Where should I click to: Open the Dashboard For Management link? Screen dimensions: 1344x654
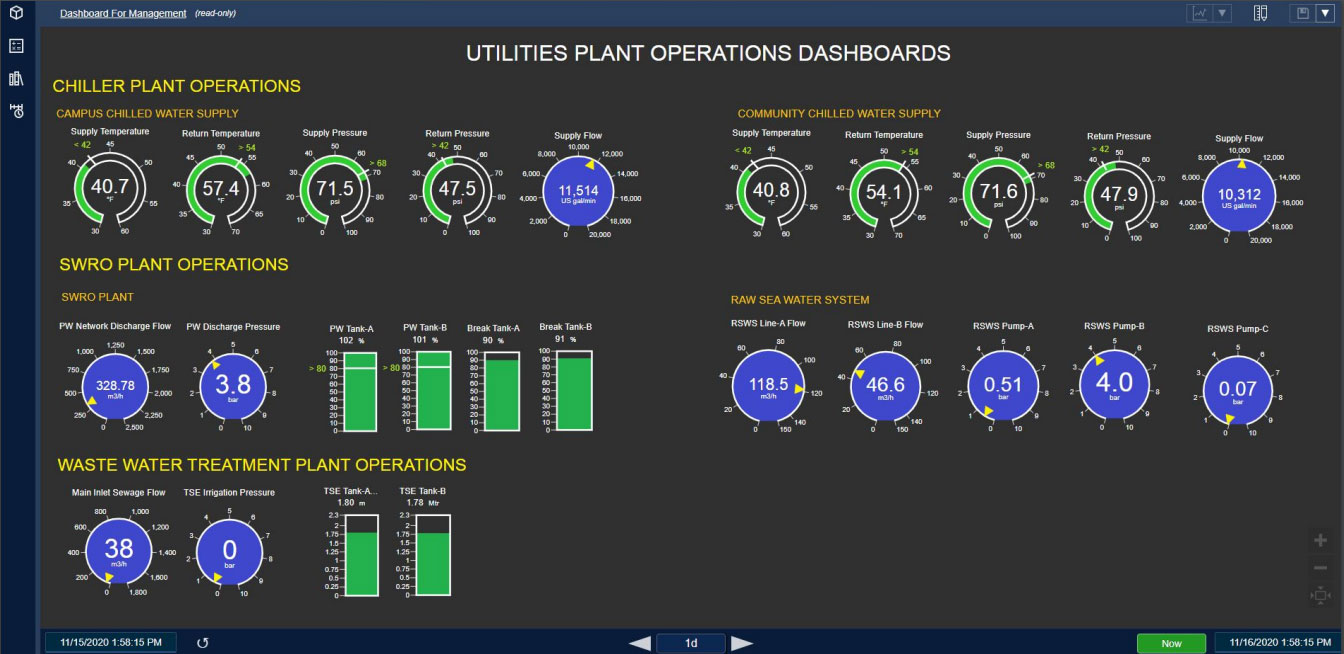coord(123,13)
